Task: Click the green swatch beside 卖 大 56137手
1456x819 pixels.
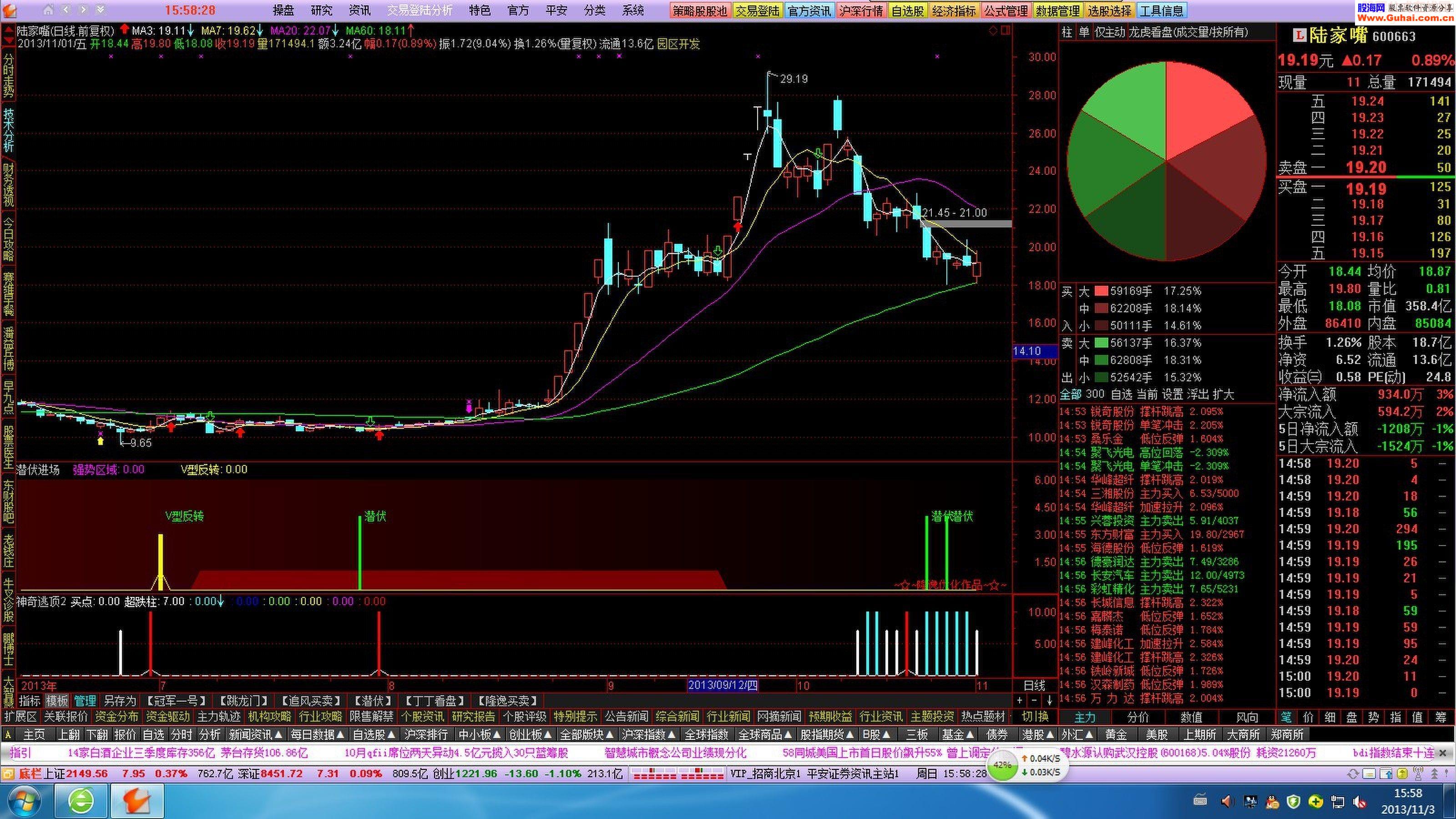Action: click(1101, 343)
